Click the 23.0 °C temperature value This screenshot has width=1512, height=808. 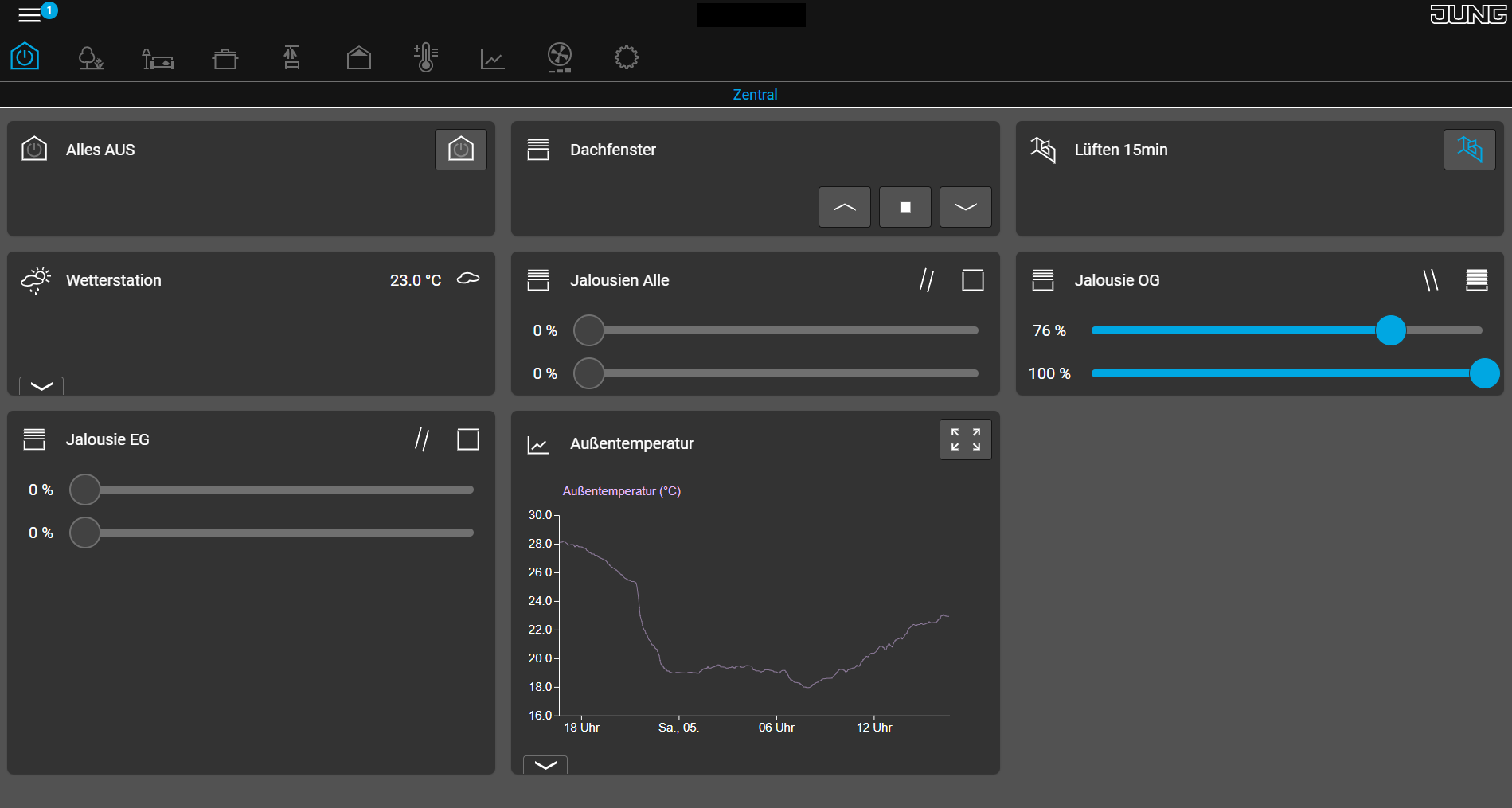(416, 280)
